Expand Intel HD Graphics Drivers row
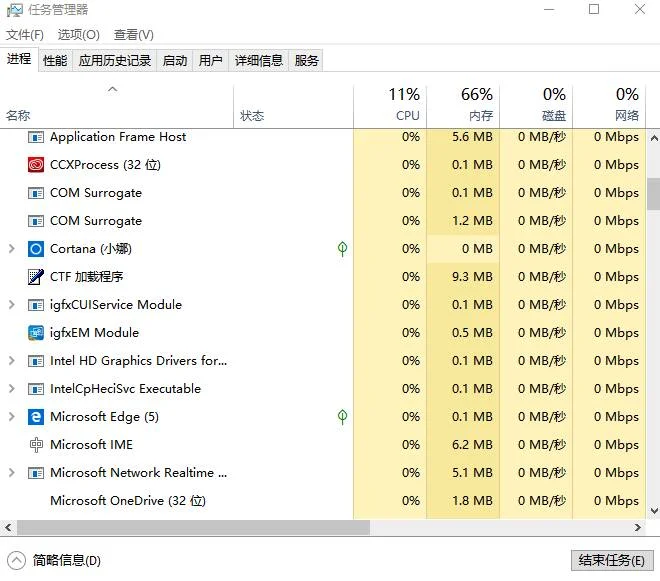660x581 pixels. pos(12,361)
